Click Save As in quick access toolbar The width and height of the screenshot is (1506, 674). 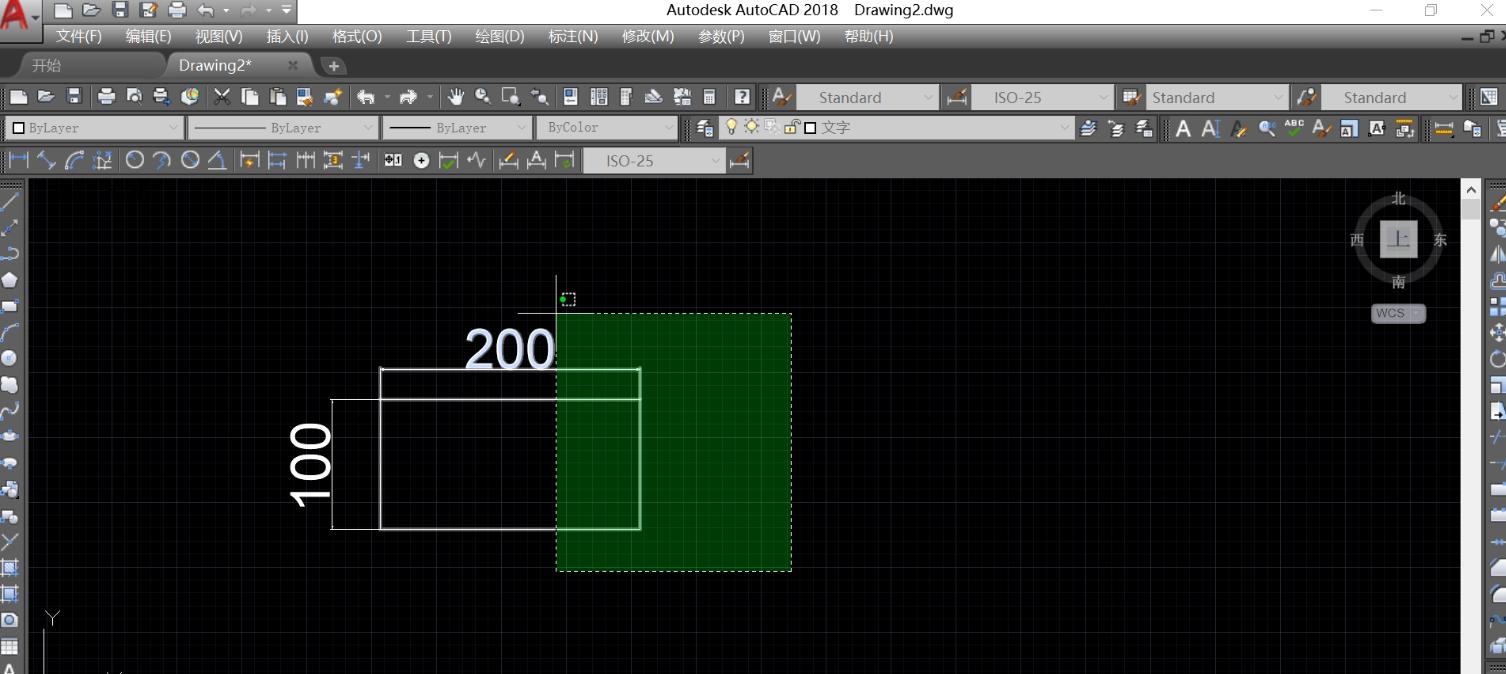click(x=149, y=11)
